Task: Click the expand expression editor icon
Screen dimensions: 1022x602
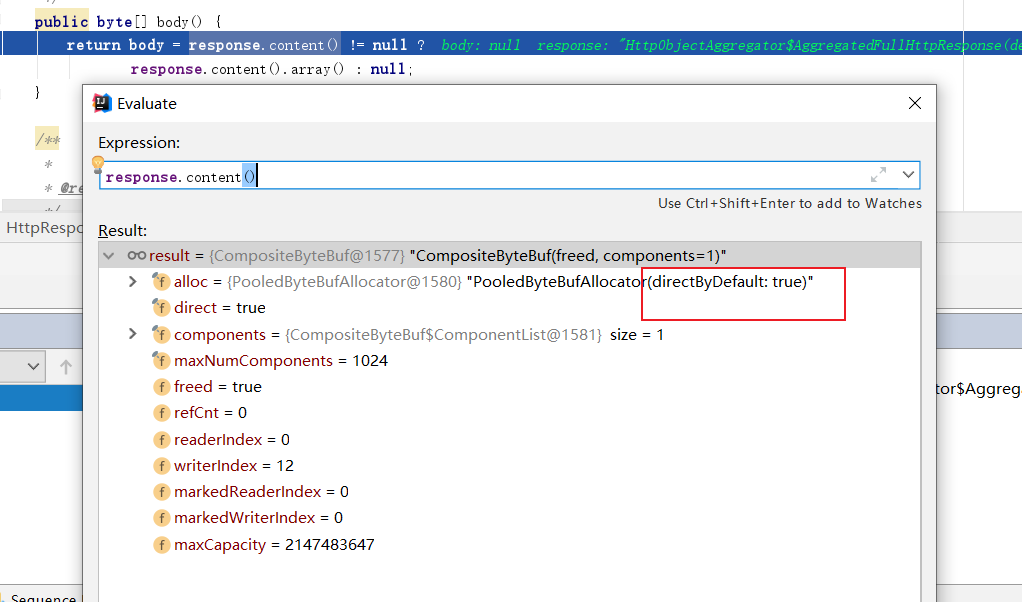Action: tap(878, 175)
